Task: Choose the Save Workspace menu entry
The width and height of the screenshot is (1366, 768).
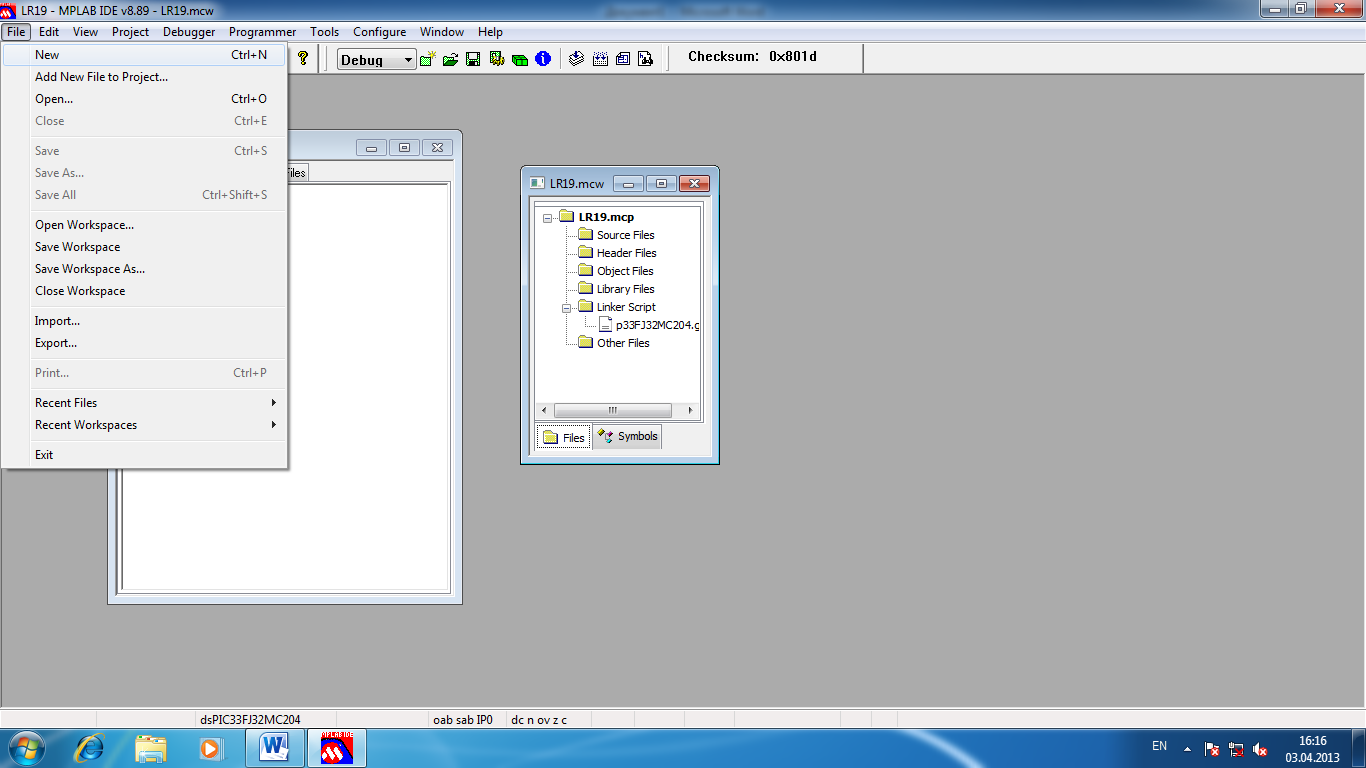Action: click(x=144, y=247)
